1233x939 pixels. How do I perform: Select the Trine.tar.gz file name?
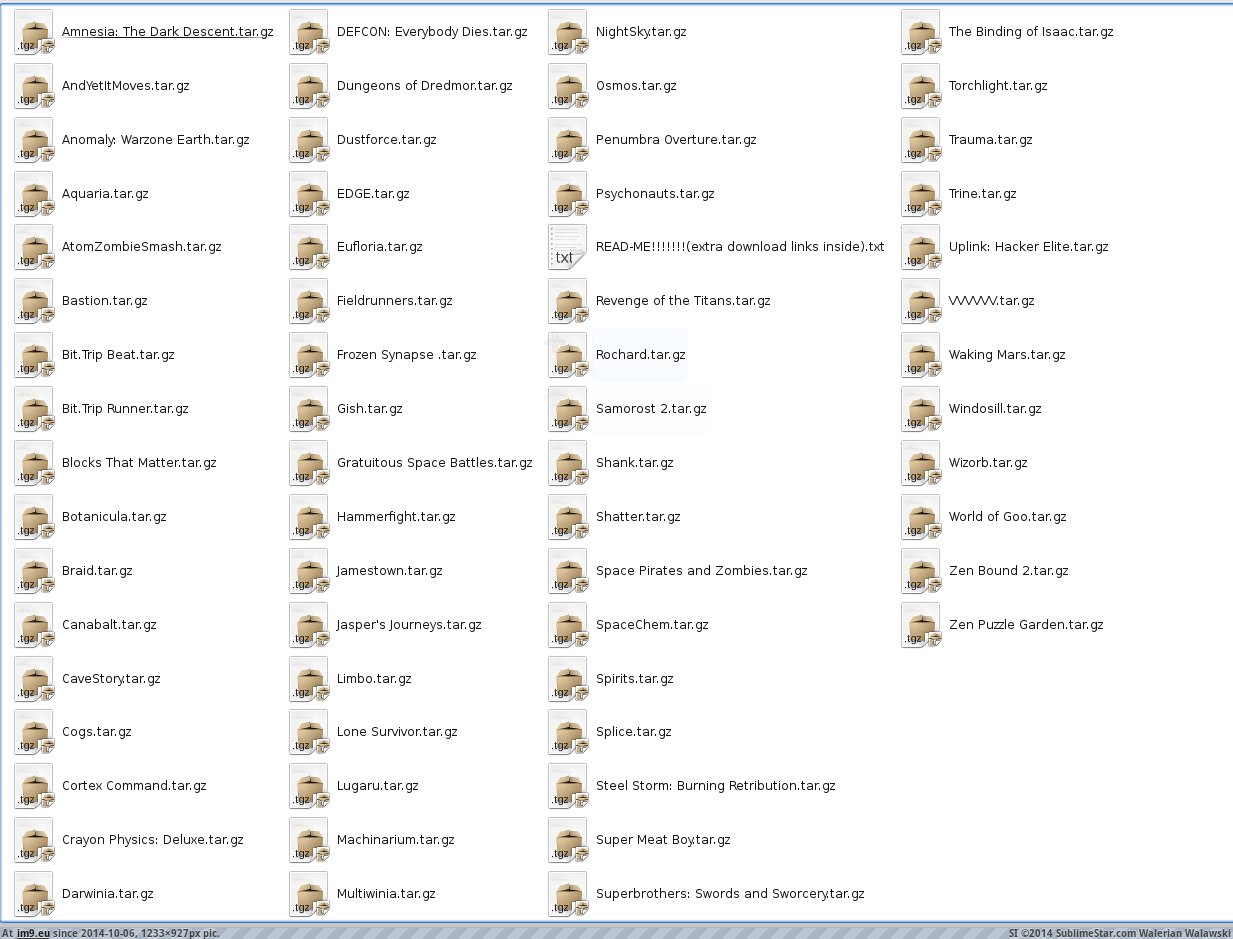tap(982, 194)
